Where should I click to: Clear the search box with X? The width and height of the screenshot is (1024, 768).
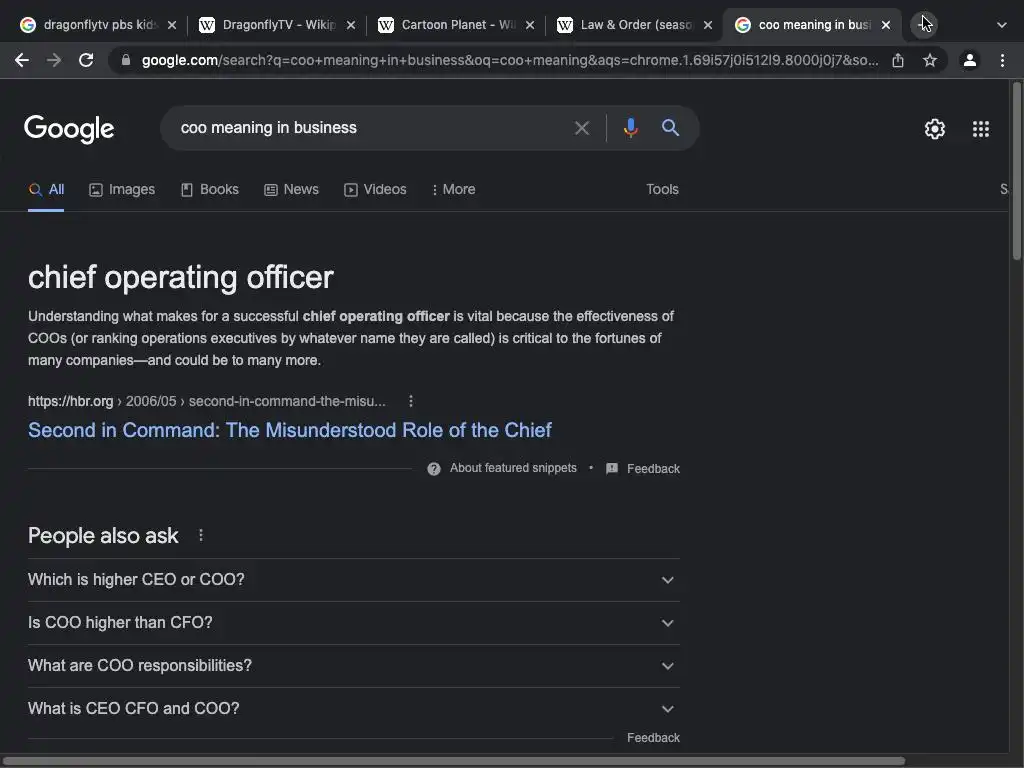(x=581, y=128)
